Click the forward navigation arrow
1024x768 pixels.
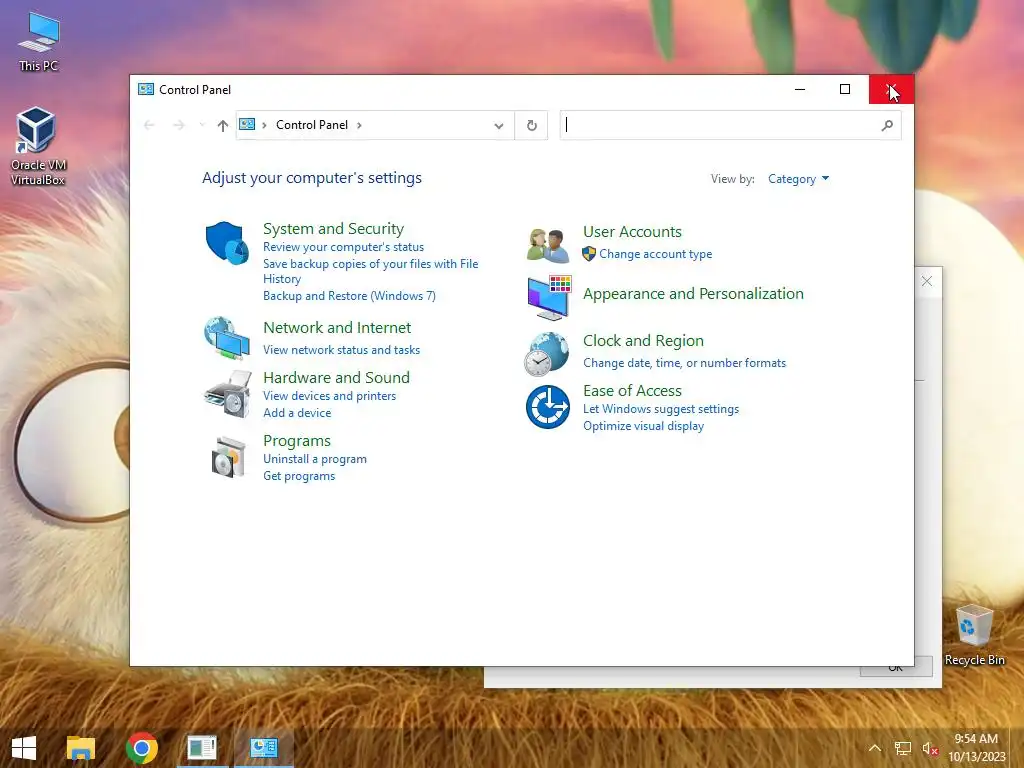click(x=178, y=125)
